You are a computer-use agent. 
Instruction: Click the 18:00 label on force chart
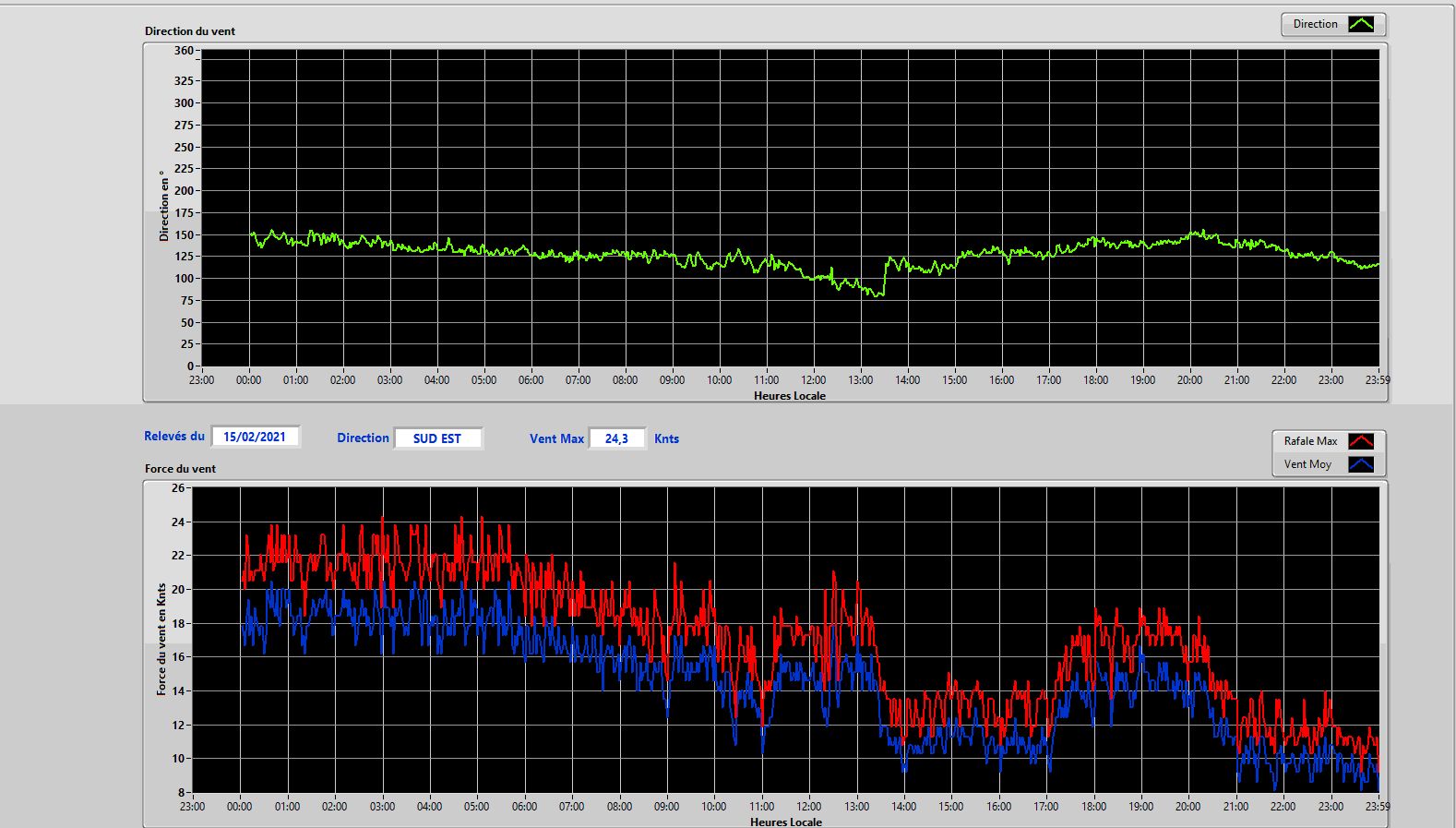1093,807
